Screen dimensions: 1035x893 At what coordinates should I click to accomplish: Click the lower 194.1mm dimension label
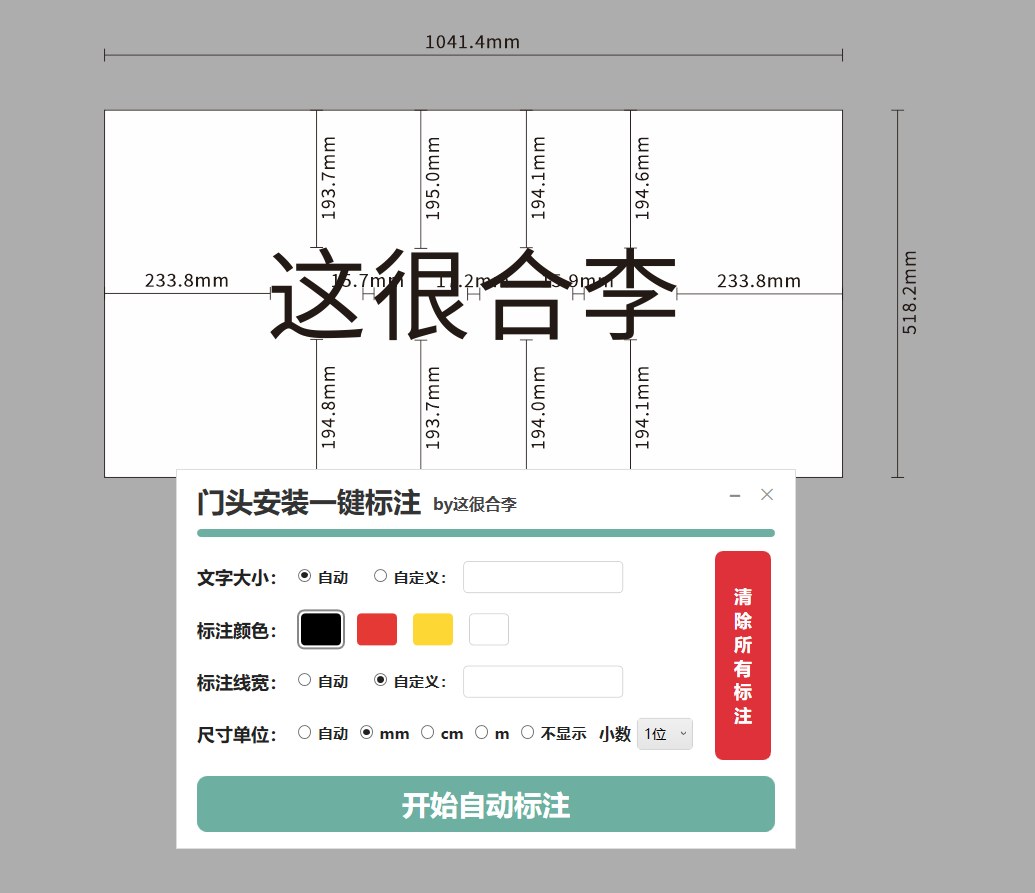click(642, 407)
